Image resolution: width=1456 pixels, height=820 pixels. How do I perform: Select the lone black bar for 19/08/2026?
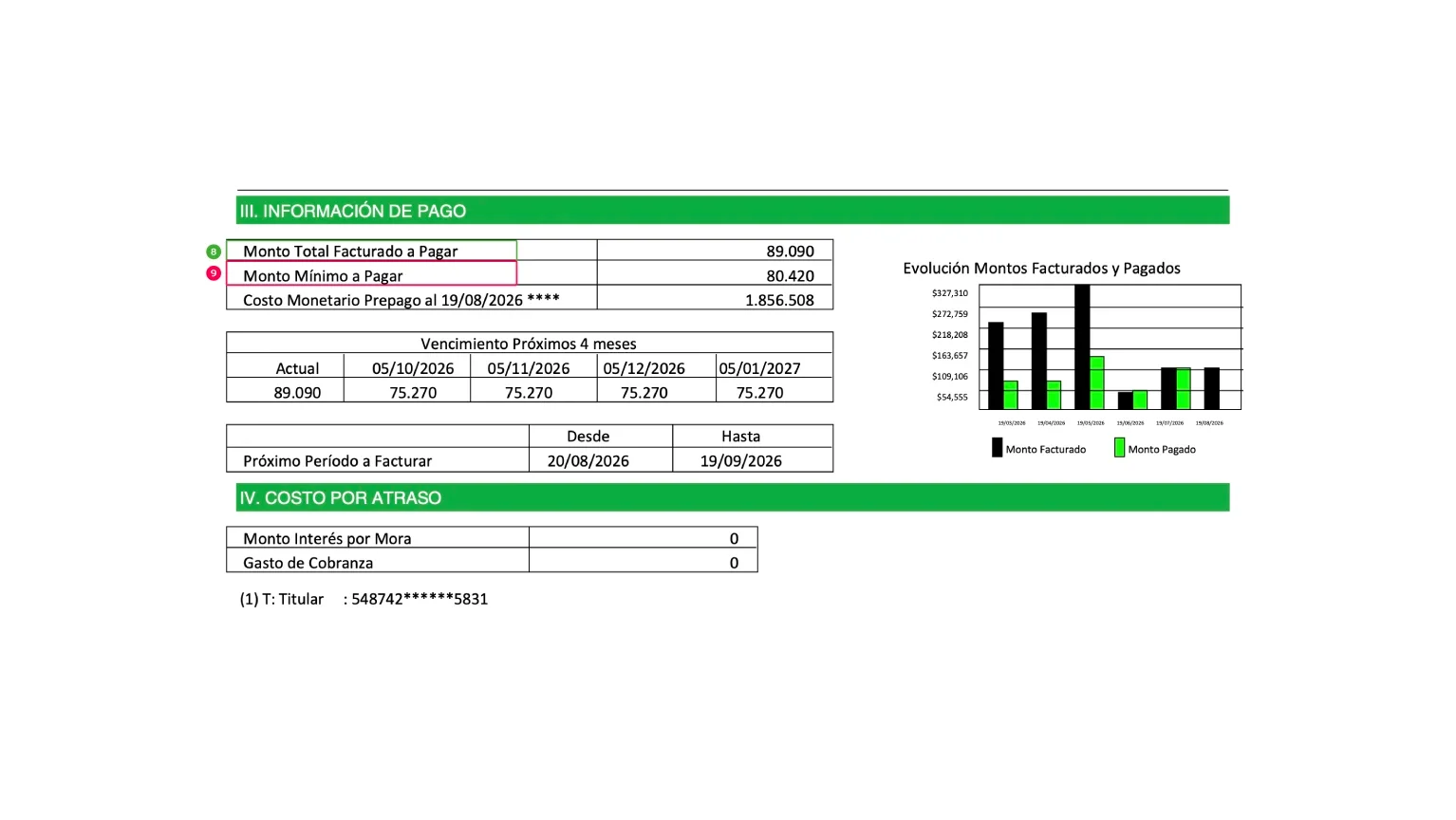click(1211, 388)
